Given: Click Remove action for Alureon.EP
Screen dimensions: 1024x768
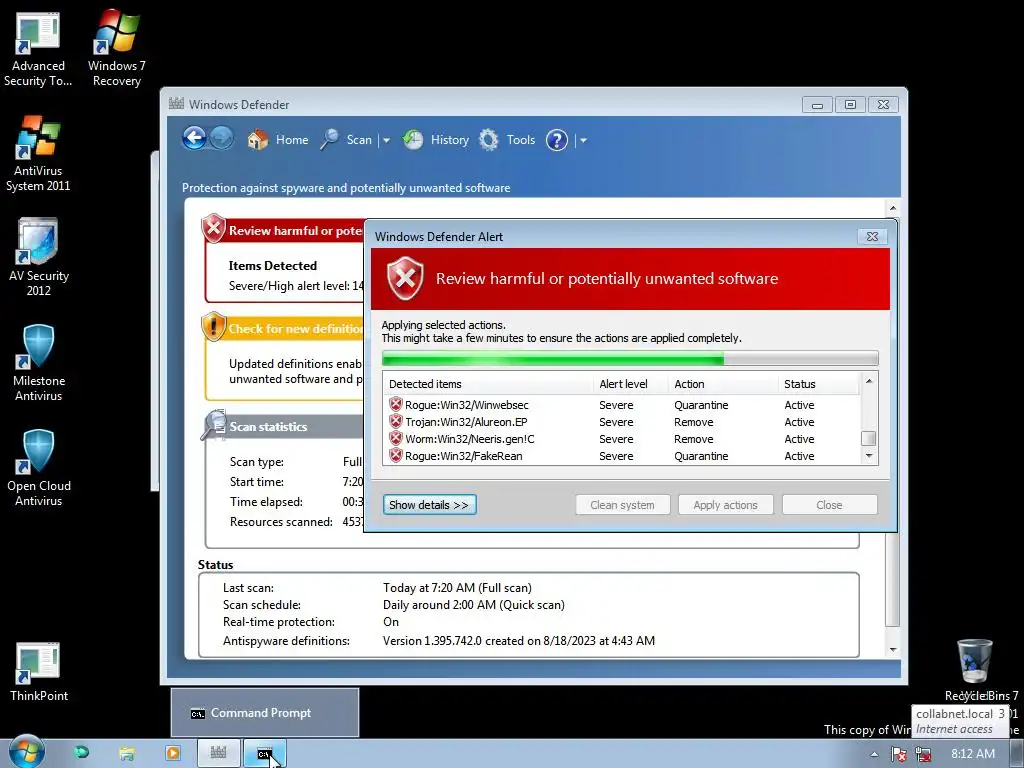Looking at the screenshot, I should 694,422.
